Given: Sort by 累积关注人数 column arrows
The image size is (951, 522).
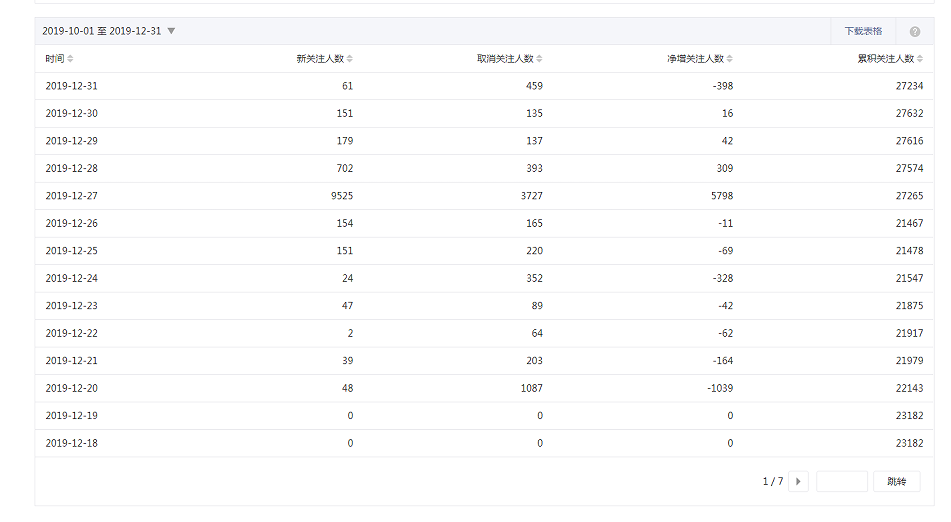Looking at the screenshot, I should pos(920,59).
